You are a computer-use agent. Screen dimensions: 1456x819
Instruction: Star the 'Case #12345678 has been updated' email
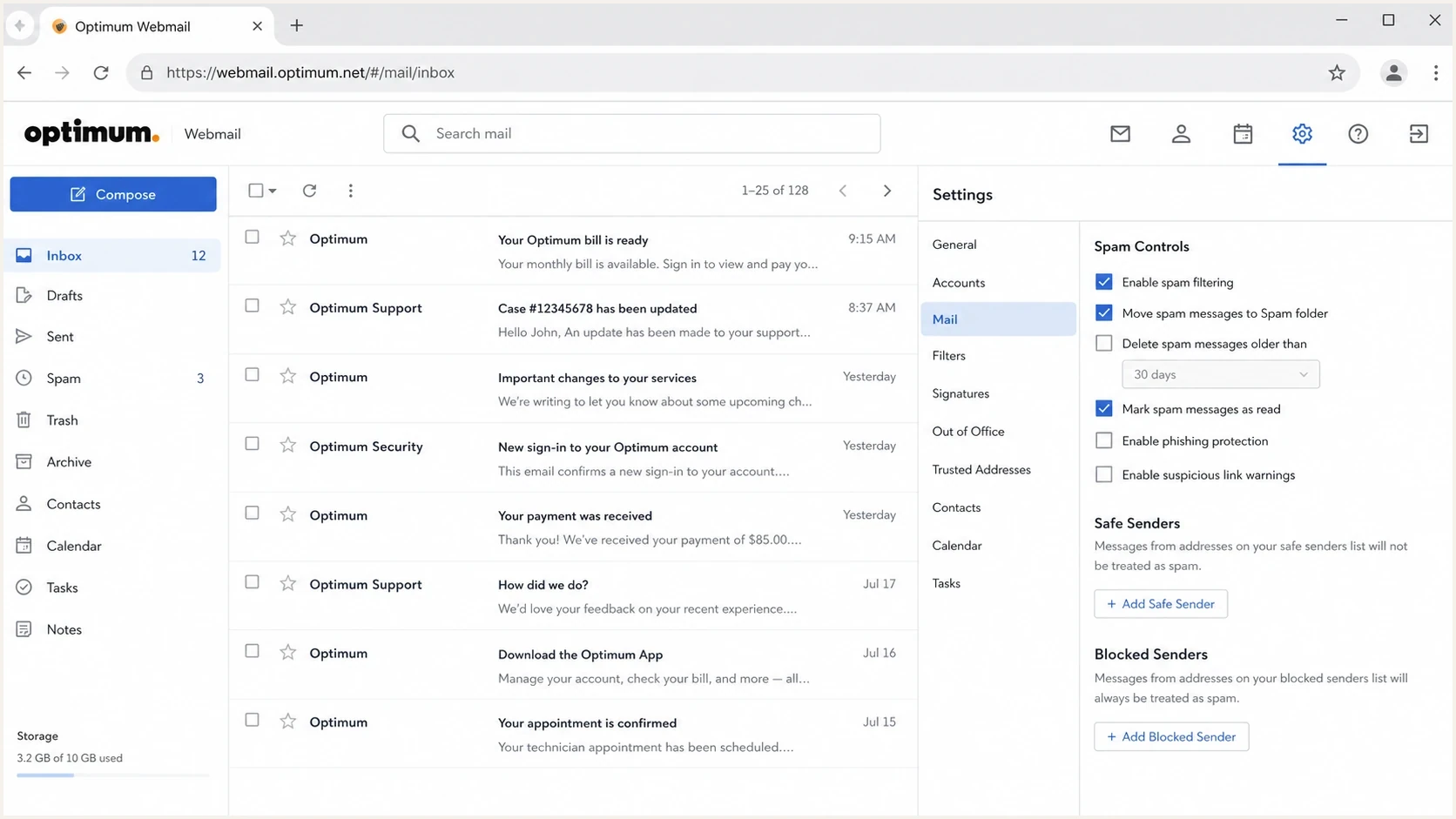[287, 306]
